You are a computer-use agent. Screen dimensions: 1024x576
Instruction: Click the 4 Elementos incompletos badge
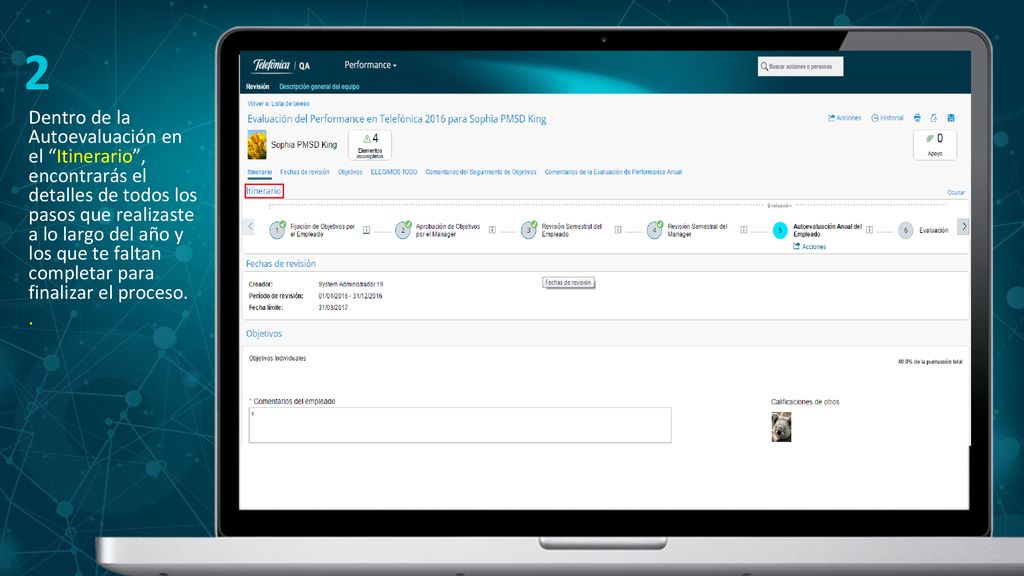tap(370, 145)
